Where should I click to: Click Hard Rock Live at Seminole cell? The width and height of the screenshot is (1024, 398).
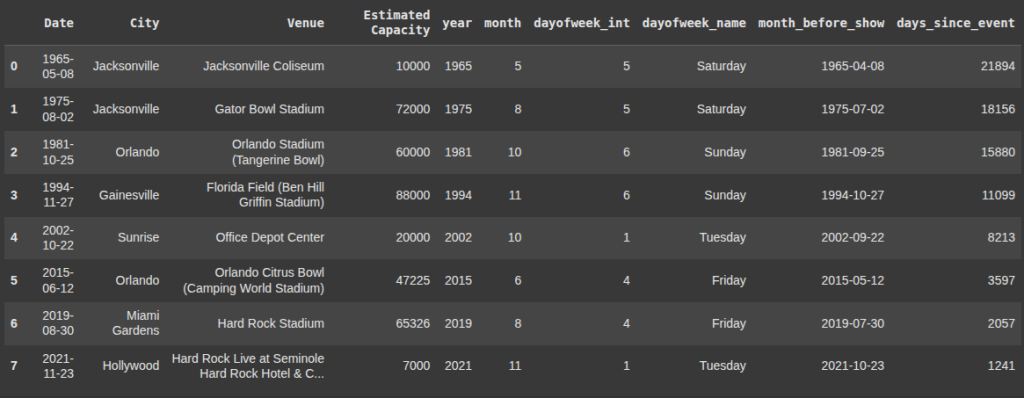248,366
